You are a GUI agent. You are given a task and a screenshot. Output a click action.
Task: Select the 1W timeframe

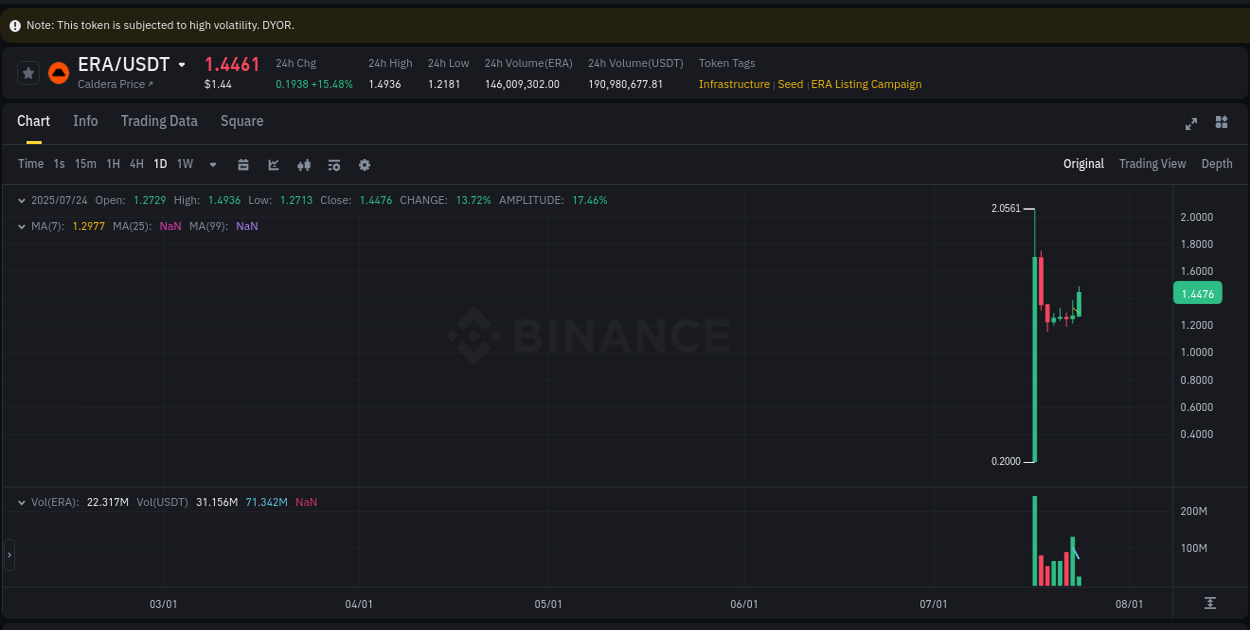(184, 164)
